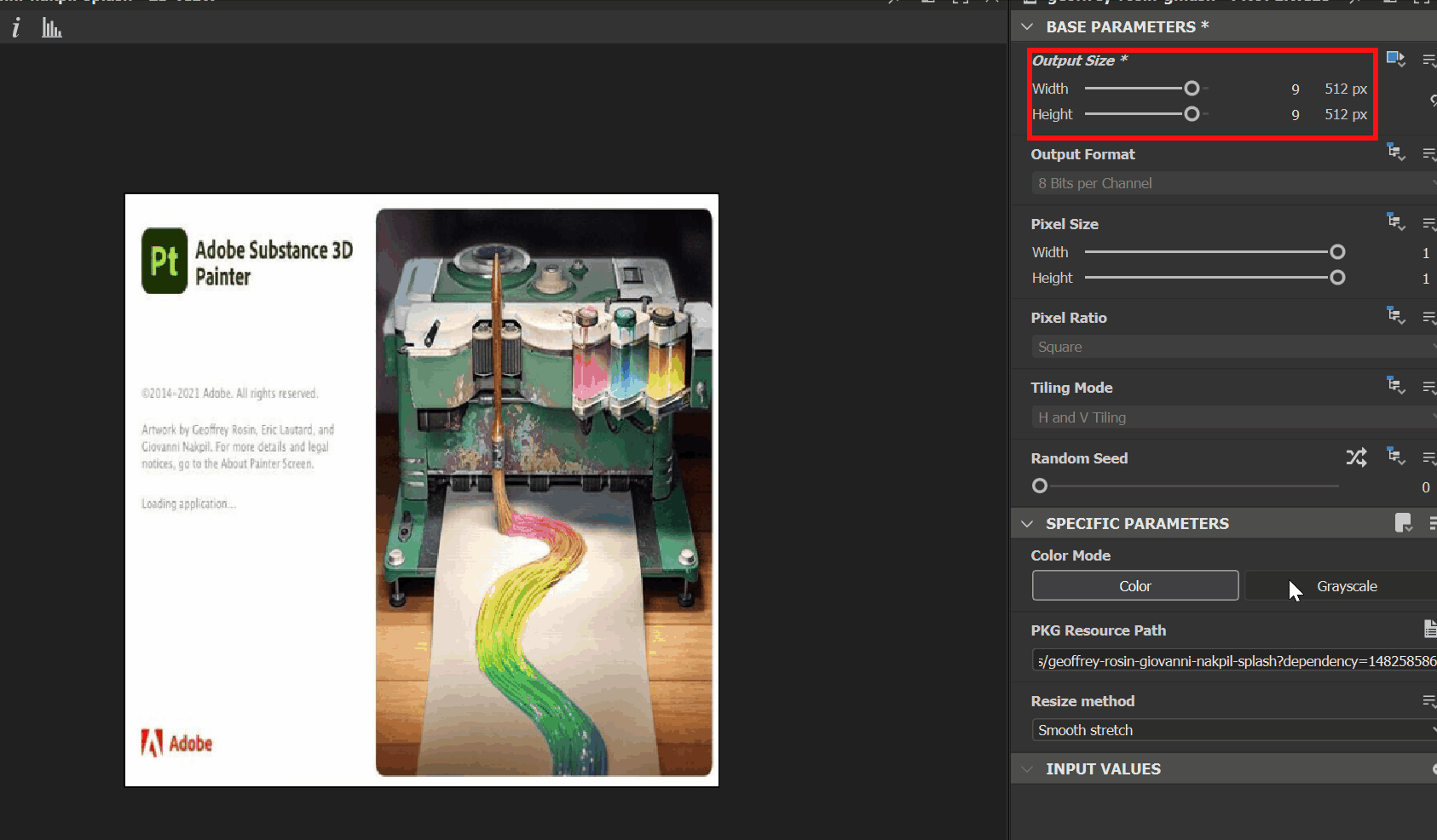Open Output Size options menu icon
Screen dimensions: 1437x840
[x=1429, y=60]
